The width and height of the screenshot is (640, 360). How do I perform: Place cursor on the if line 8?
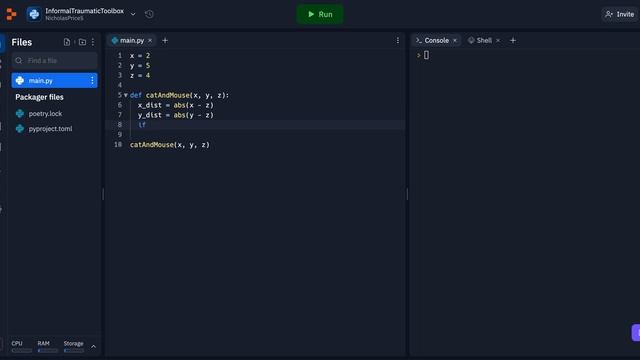(142, 125)
